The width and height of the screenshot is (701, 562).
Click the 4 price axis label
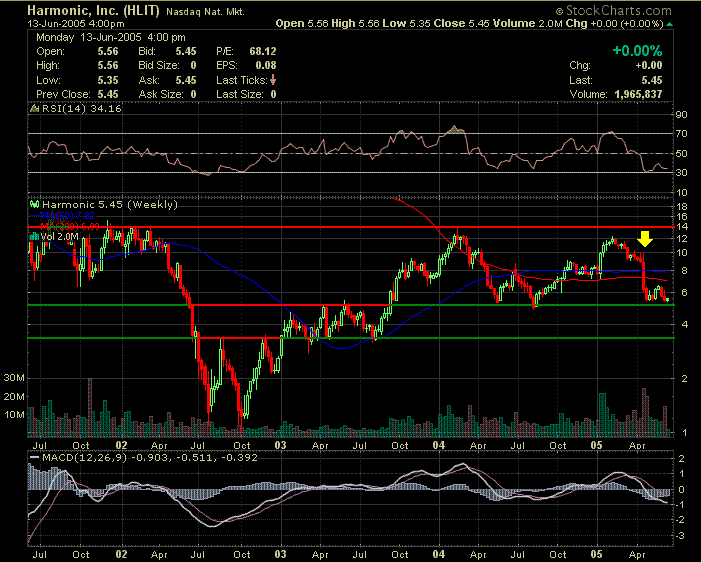[684, 325]
